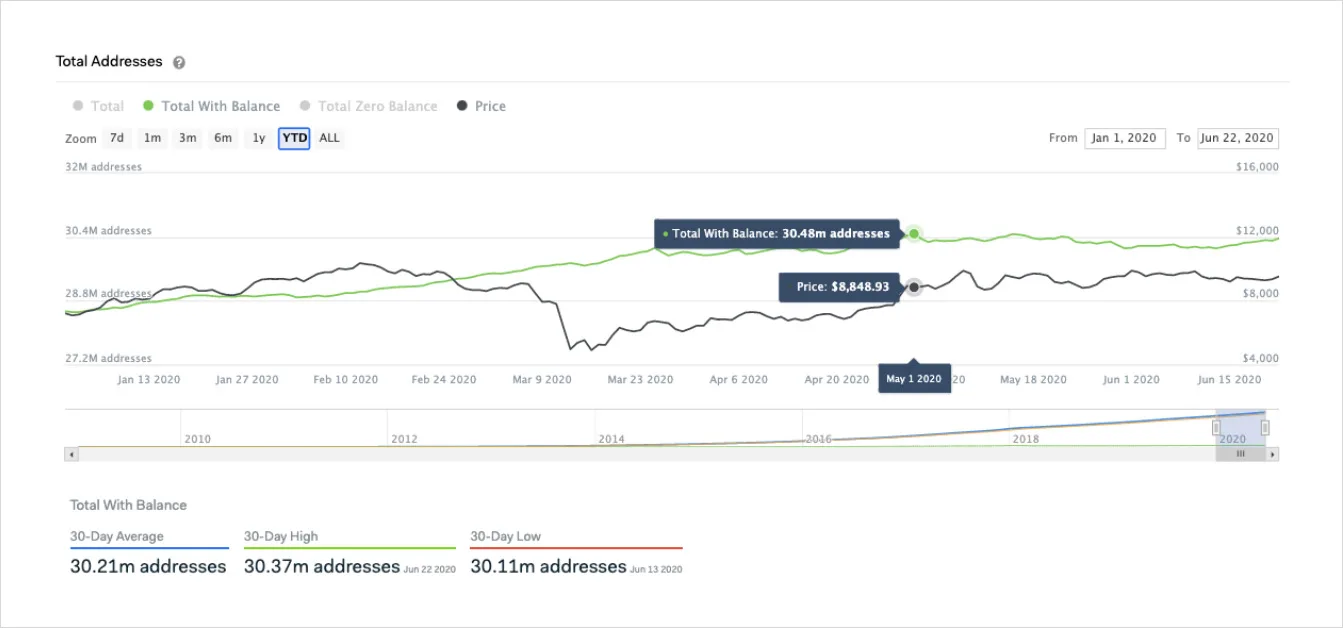Select the ALL zoom option
Image resolution: width=1343 pixels, height=628 pixels.
coord(329,138)
